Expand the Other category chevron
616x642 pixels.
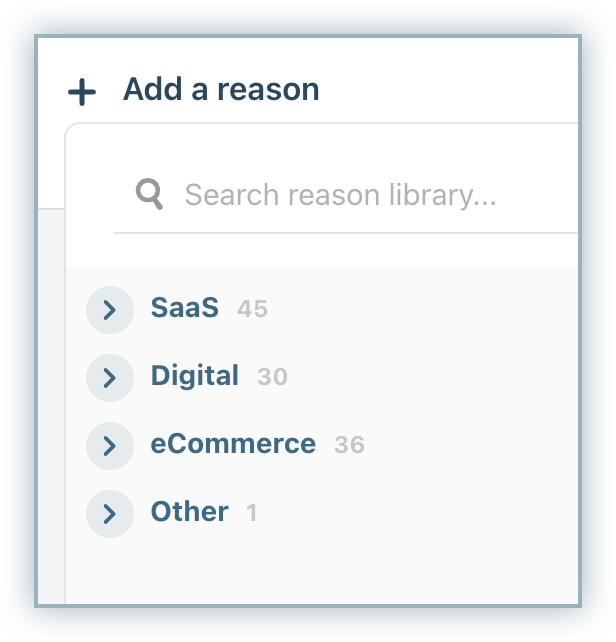point(110,514)
